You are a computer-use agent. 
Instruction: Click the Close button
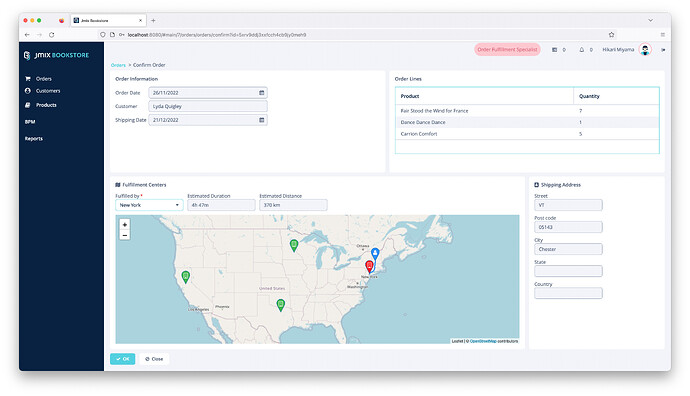point(154,359)
